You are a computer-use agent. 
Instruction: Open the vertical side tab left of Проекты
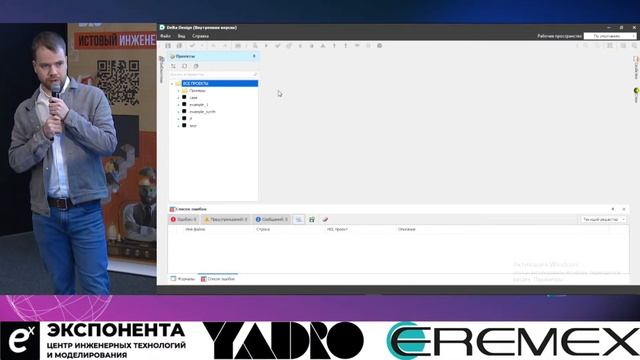[x=162, y=69]
